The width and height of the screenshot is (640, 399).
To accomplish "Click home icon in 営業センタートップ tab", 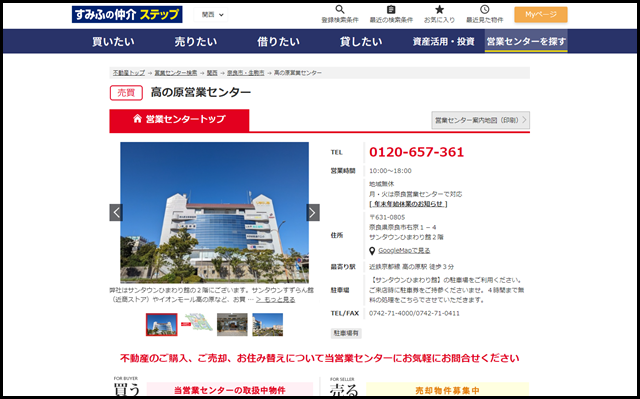I will pyautogui.click(x=138, y=119).
